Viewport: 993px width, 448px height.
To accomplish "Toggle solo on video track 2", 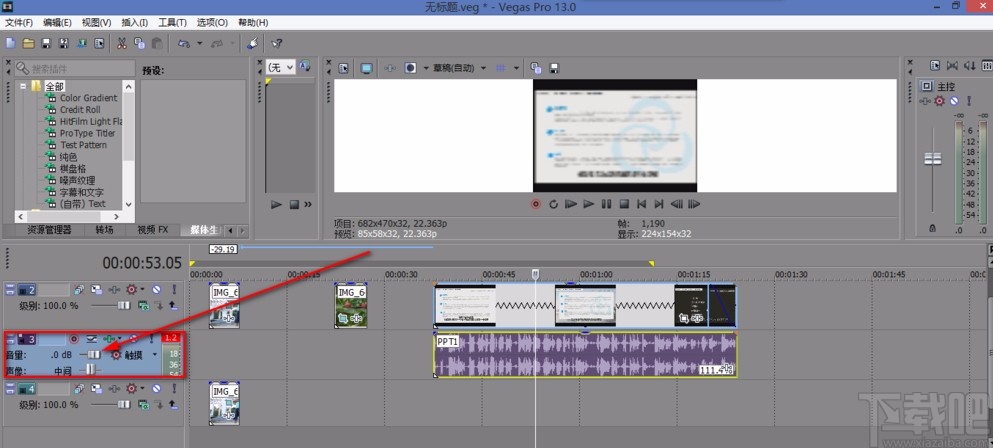I will 173,289.
